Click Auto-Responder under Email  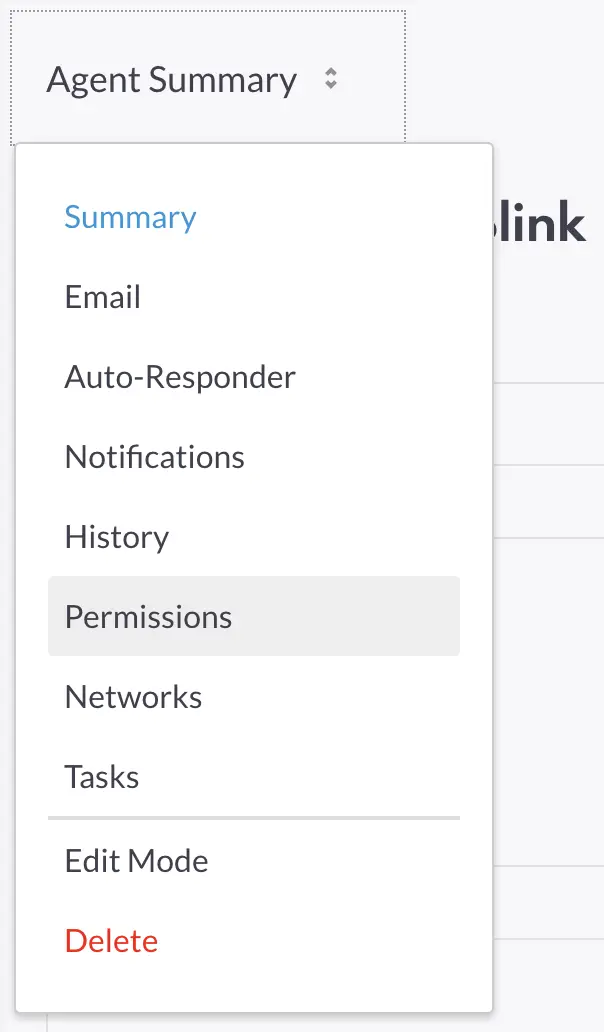pyautogui.click(x=180, y=377)
